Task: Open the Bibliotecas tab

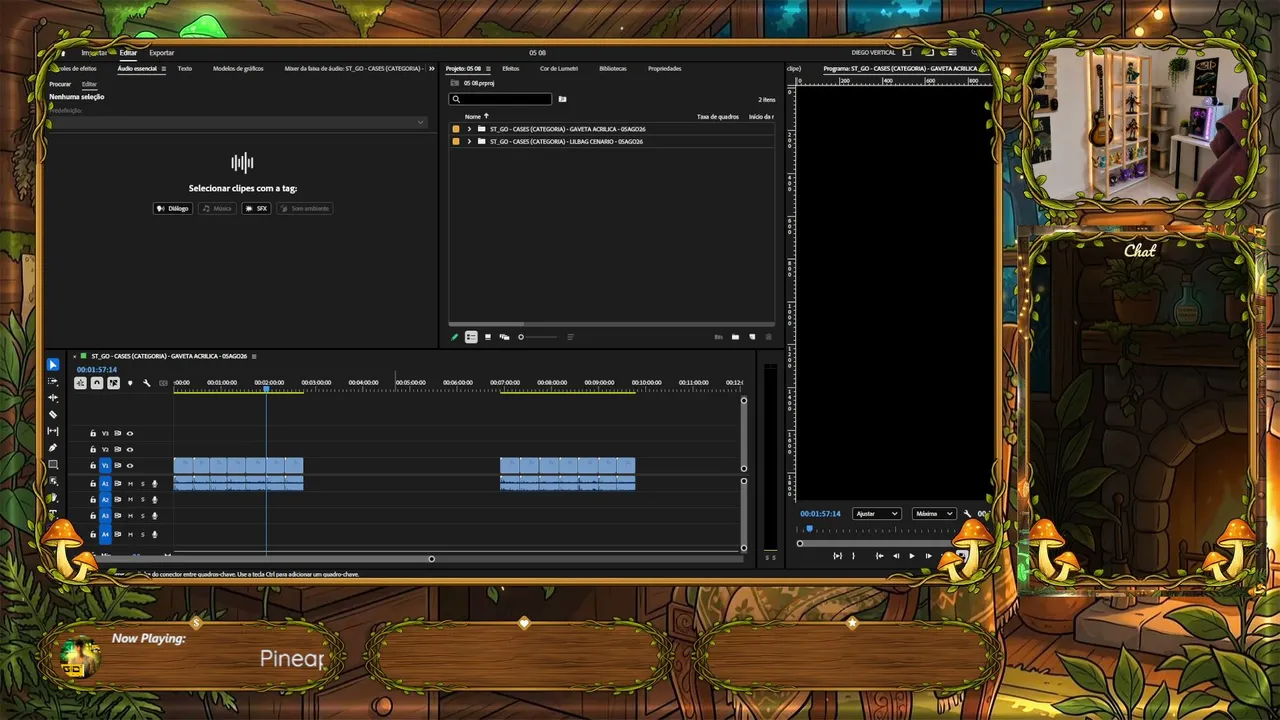Action: (x=613, y=68)
